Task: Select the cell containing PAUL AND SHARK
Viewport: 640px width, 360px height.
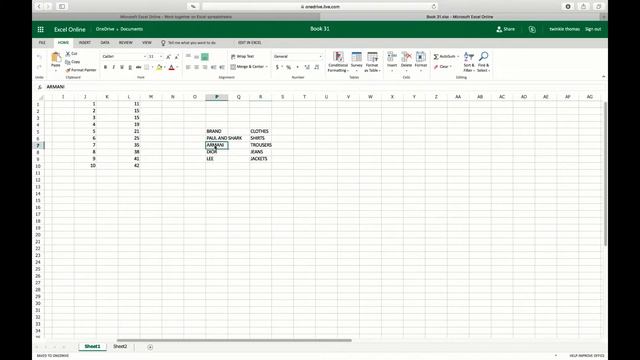Action: (217, 138)
